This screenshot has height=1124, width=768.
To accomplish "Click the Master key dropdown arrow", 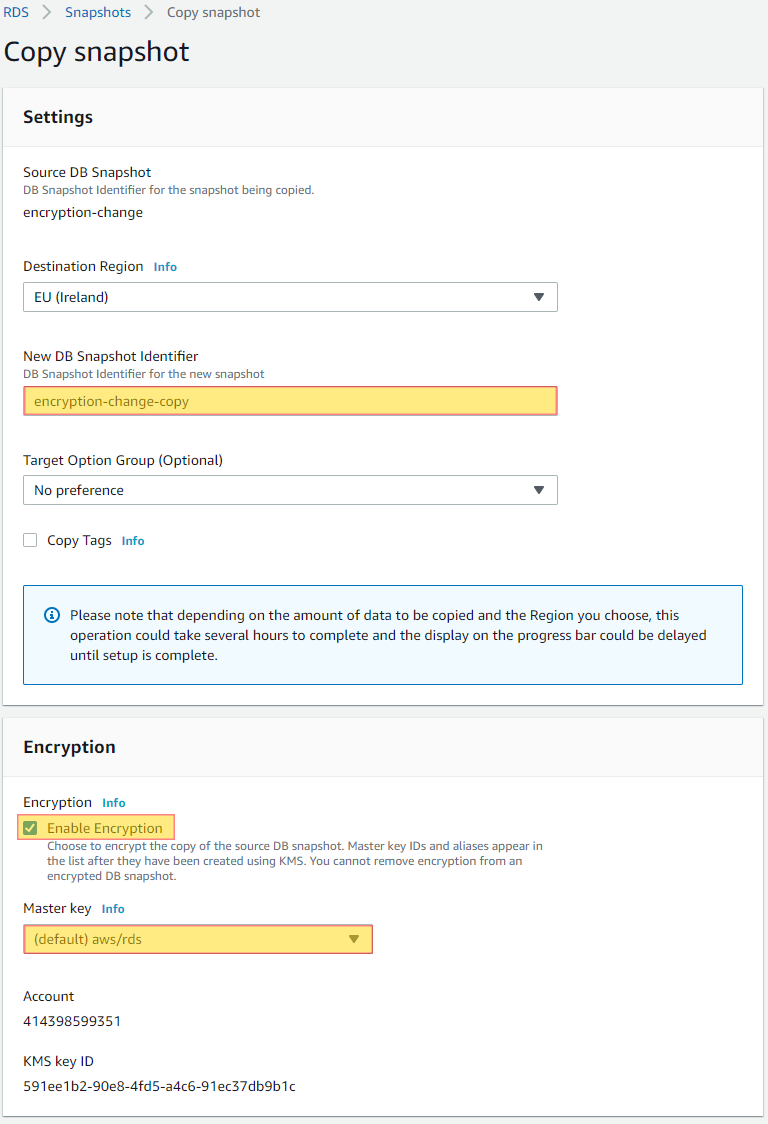I will [x=354, y=939].
